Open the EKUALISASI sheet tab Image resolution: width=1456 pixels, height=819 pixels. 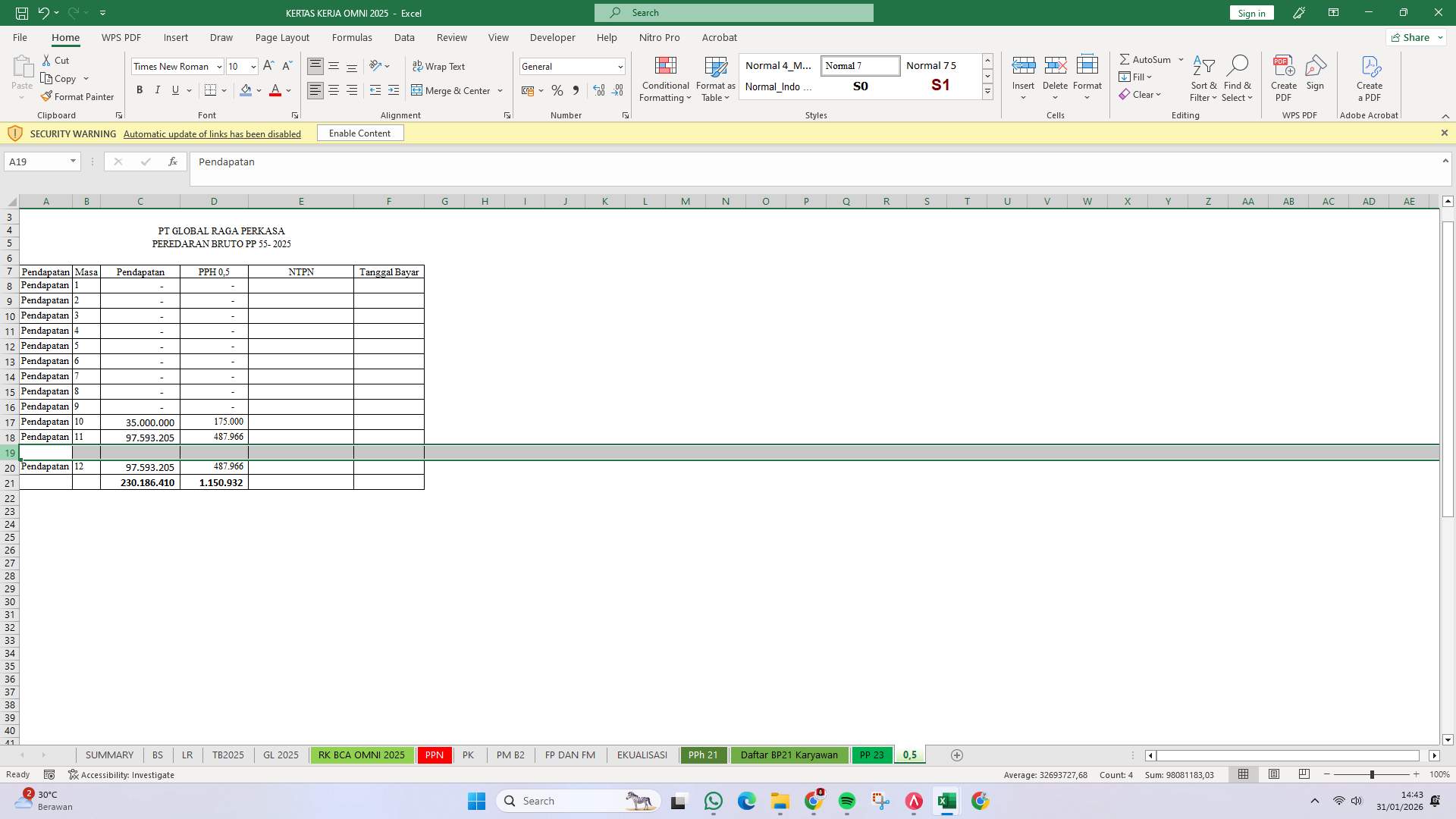[x=642, y=755]
